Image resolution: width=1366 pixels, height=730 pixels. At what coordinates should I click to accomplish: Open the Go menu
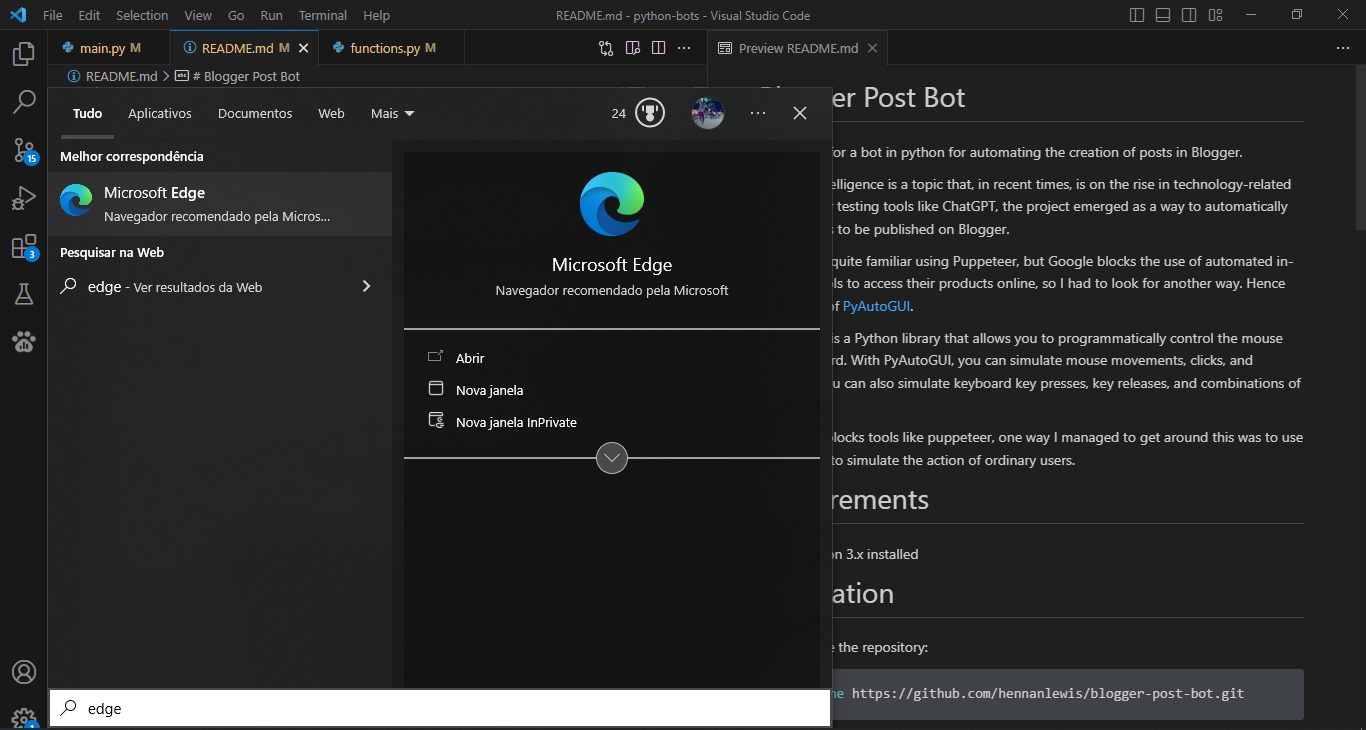236,15
